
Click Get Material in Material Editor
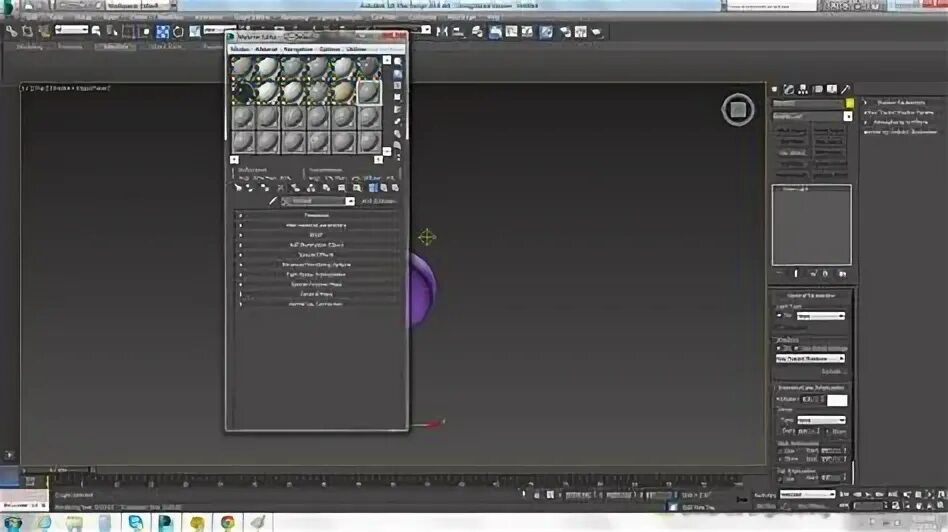[x=238, y=188]
